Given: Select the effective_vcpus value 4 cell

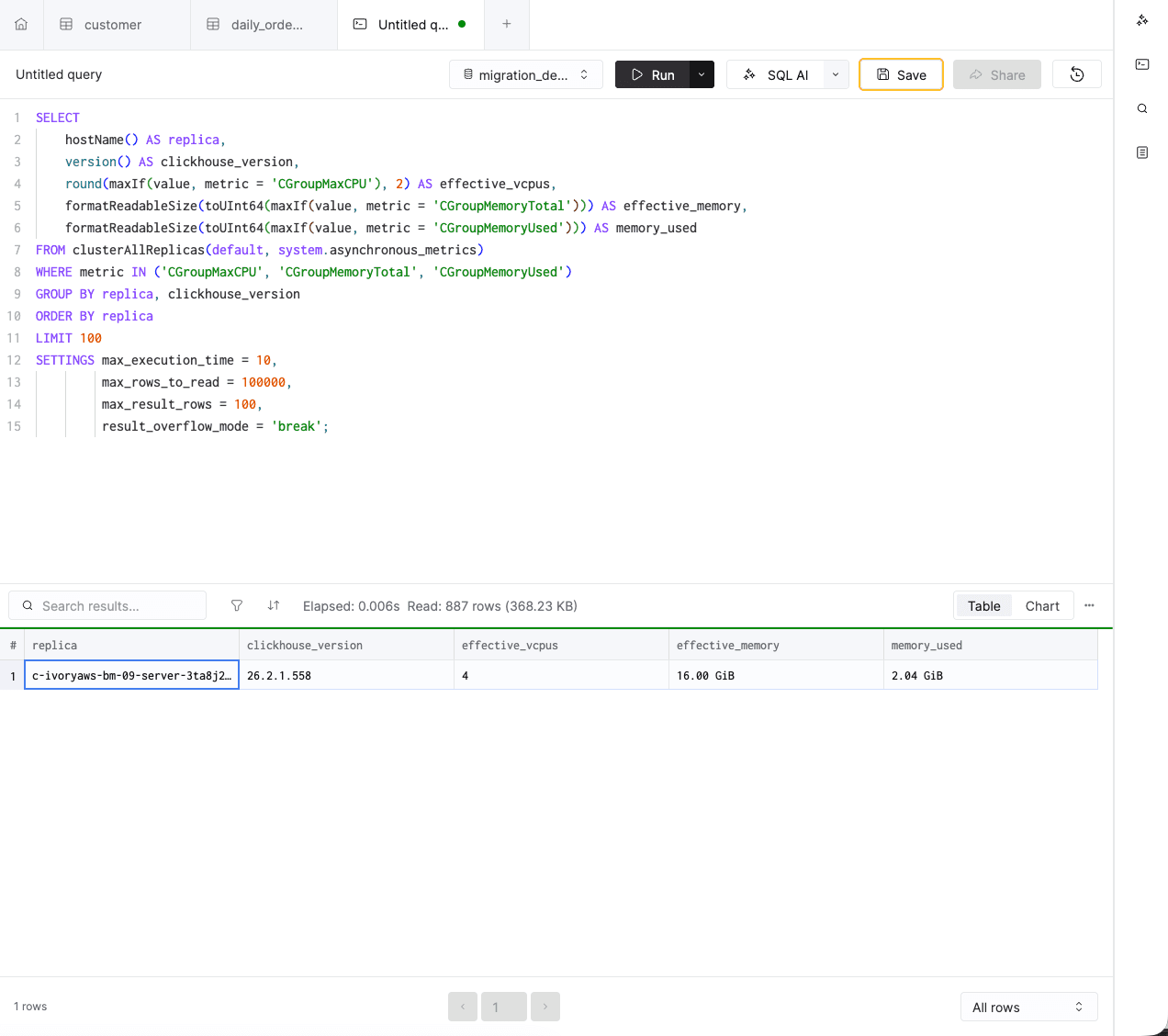Looking at the screenshot, I should [561, 675].
